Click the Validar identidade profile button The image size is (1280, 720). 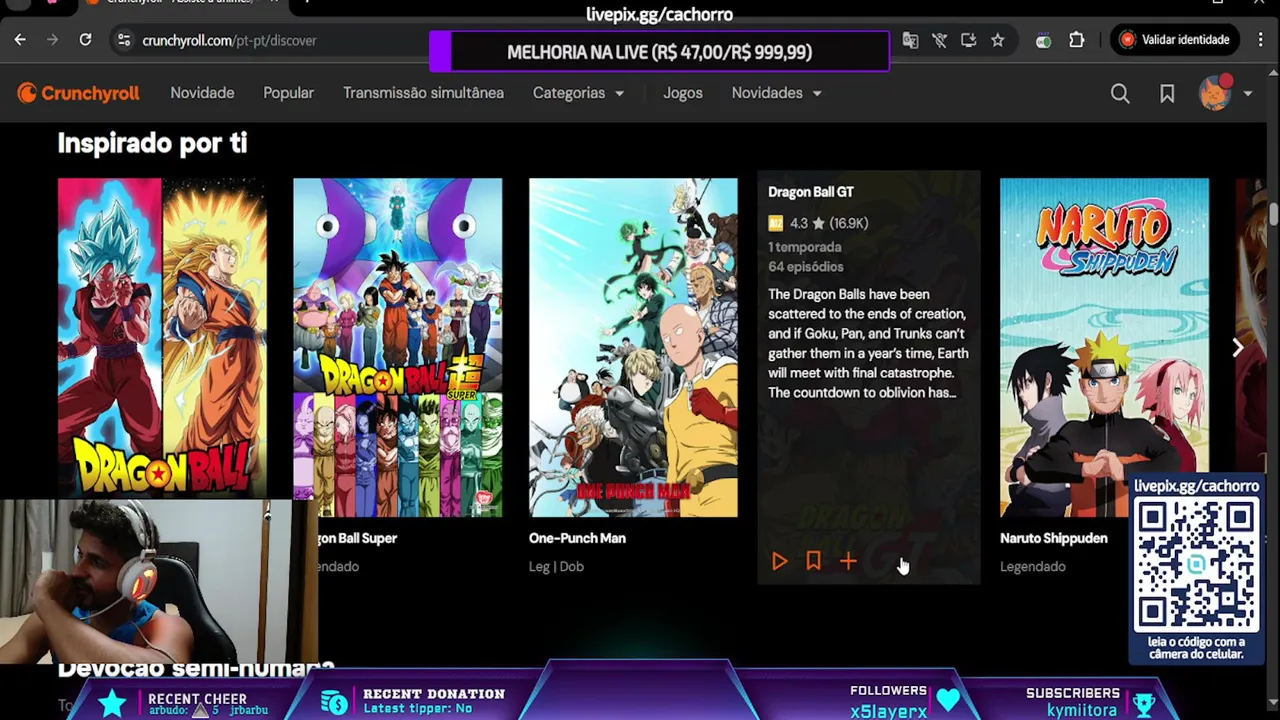point(1175,40)
